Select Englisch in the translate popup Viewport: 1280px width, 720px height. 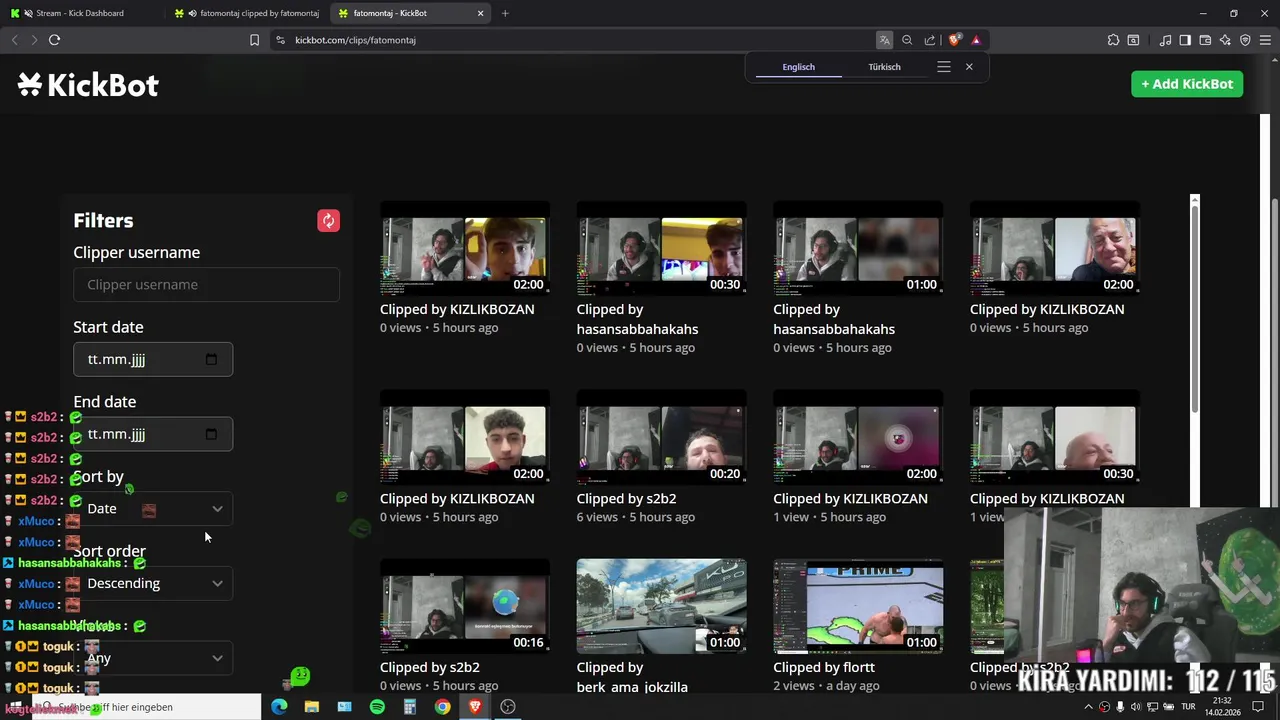pyautogui.click(x=798, y=67)
